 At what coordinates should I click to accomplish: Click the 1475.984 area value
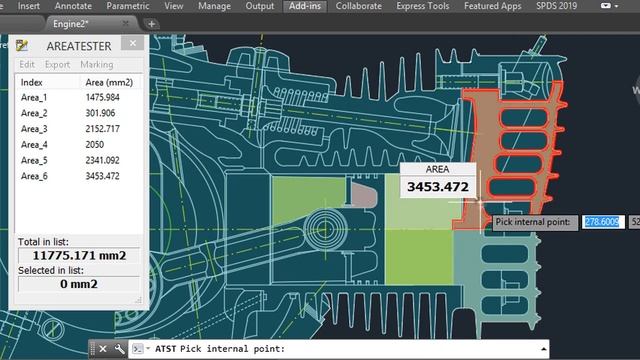tap(102, 98)
